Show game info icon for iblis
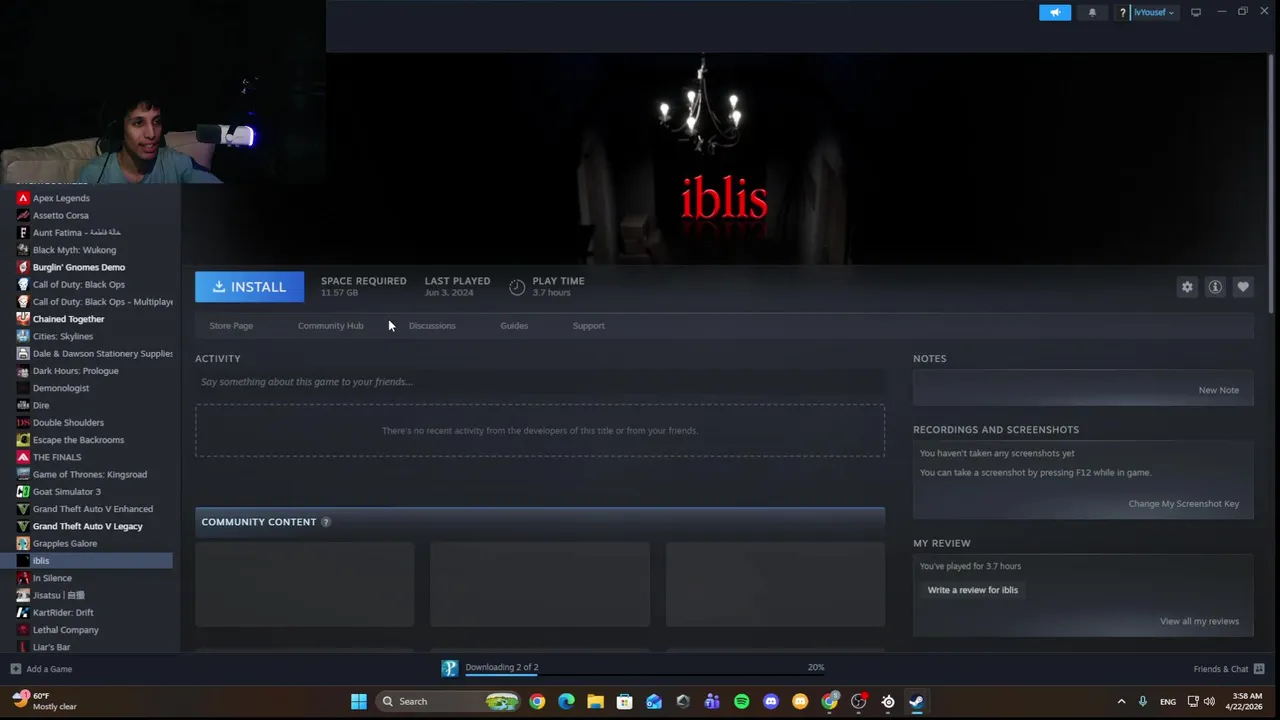Screen dimensions: 1280x720 pyautogui.click(x=1215, y=287)
